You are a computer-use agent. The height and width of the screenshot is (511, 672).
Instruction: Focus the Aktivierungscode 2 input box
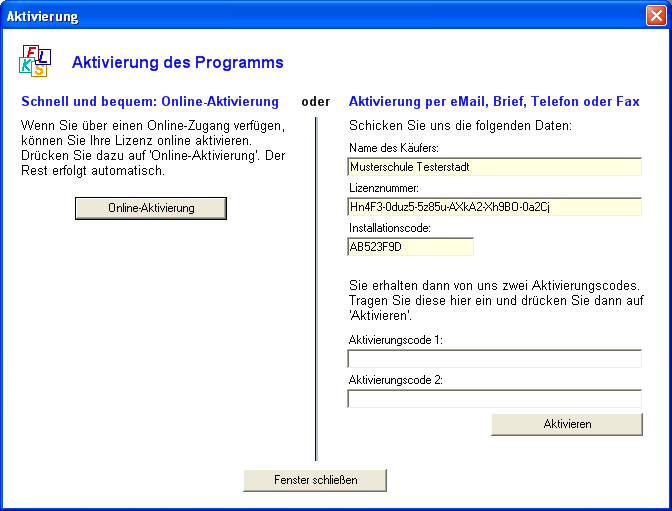[494, 399]
